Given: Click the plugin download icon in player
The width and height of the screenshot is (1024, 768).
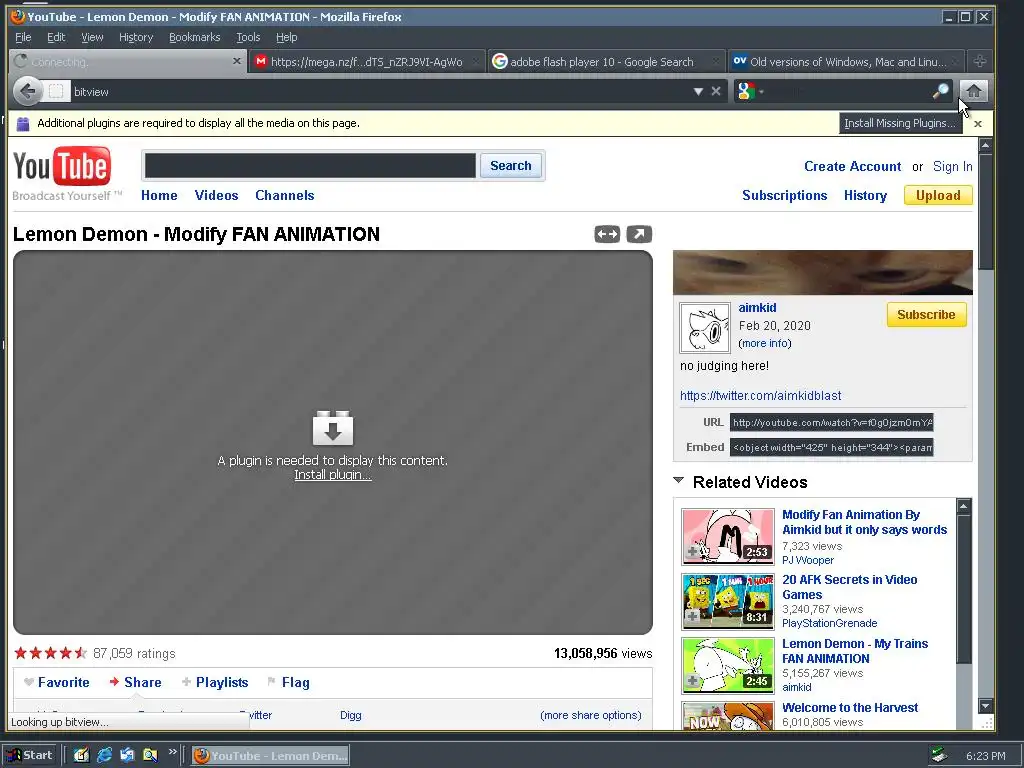Looking at the screenshot, I should coord(333,428).
